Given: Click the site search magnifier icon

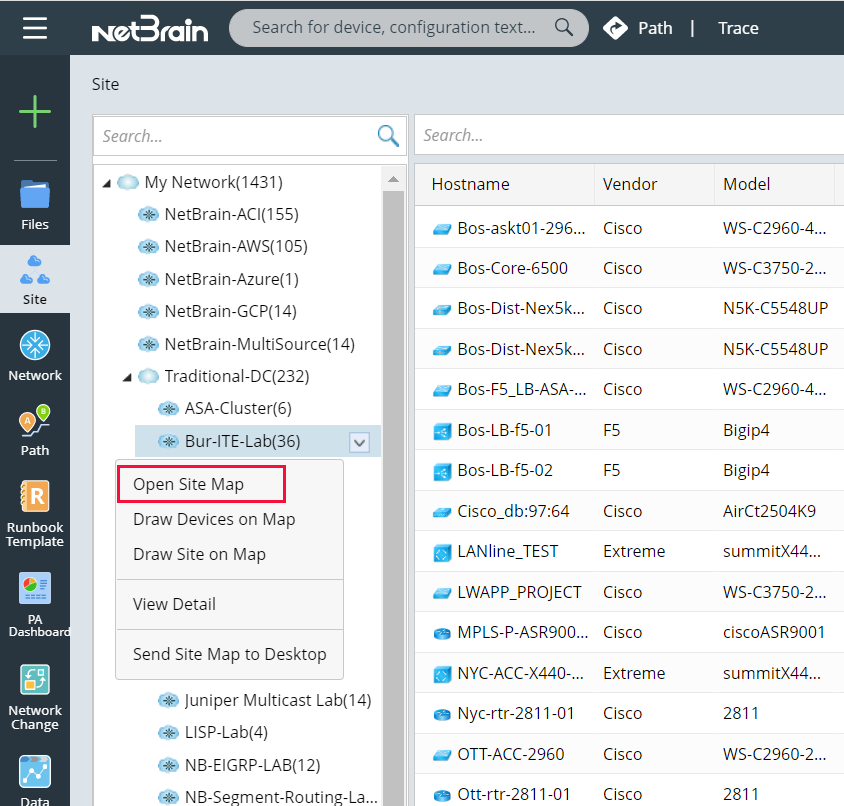Looking at the screenshot, I should (388, 135).
